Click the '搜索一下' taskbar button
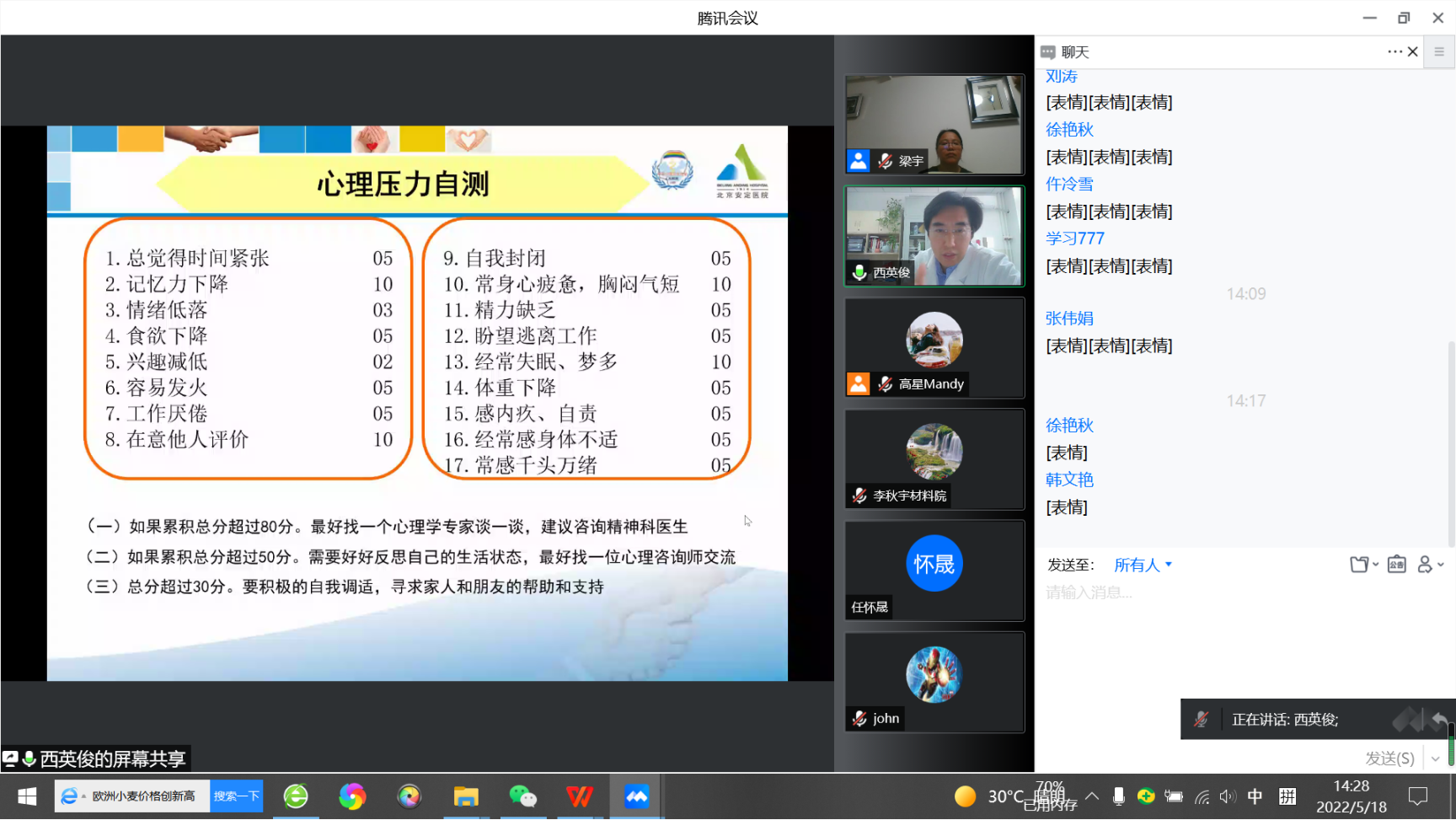The height and width of the screenshot is (820, 1456). pos(237,796)
